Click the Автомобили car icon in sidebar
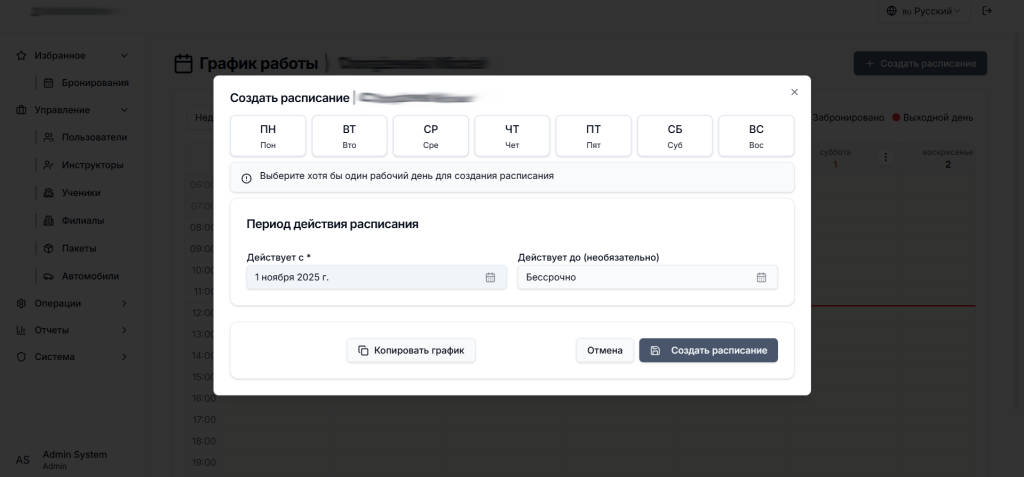Viewport: 1024px width, 477px height. (49, 276)
